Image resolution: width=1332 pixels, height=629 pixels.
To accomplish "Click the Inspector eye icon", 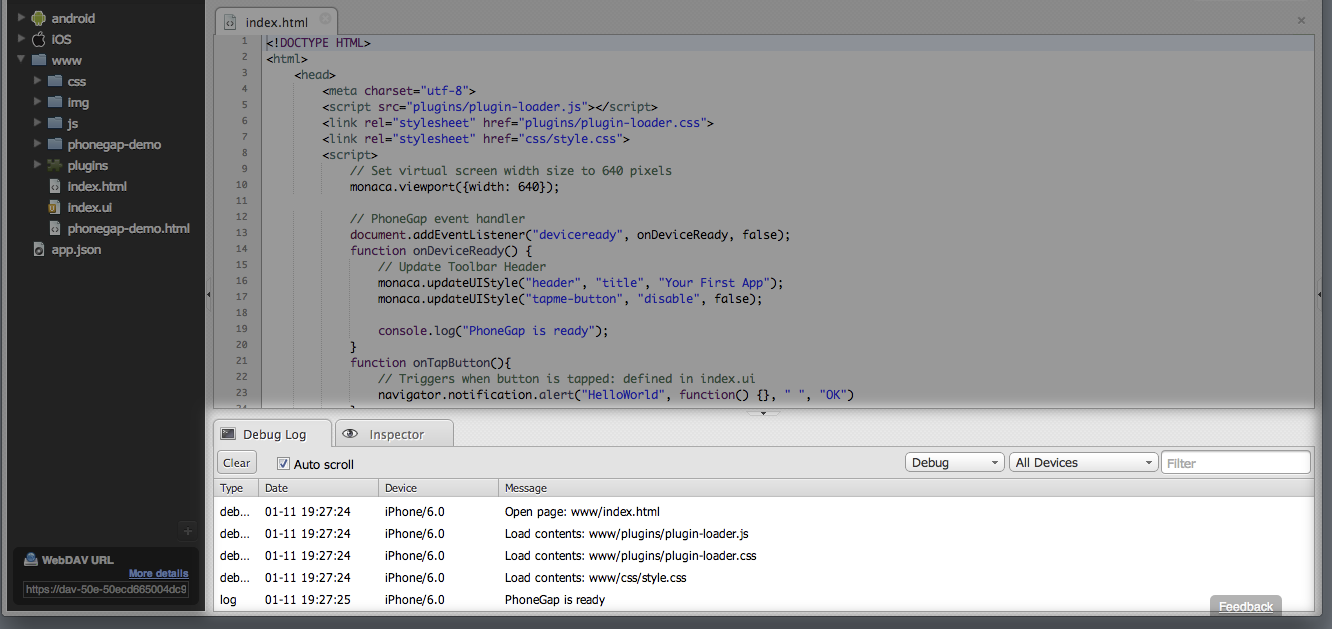I will 350,434.
